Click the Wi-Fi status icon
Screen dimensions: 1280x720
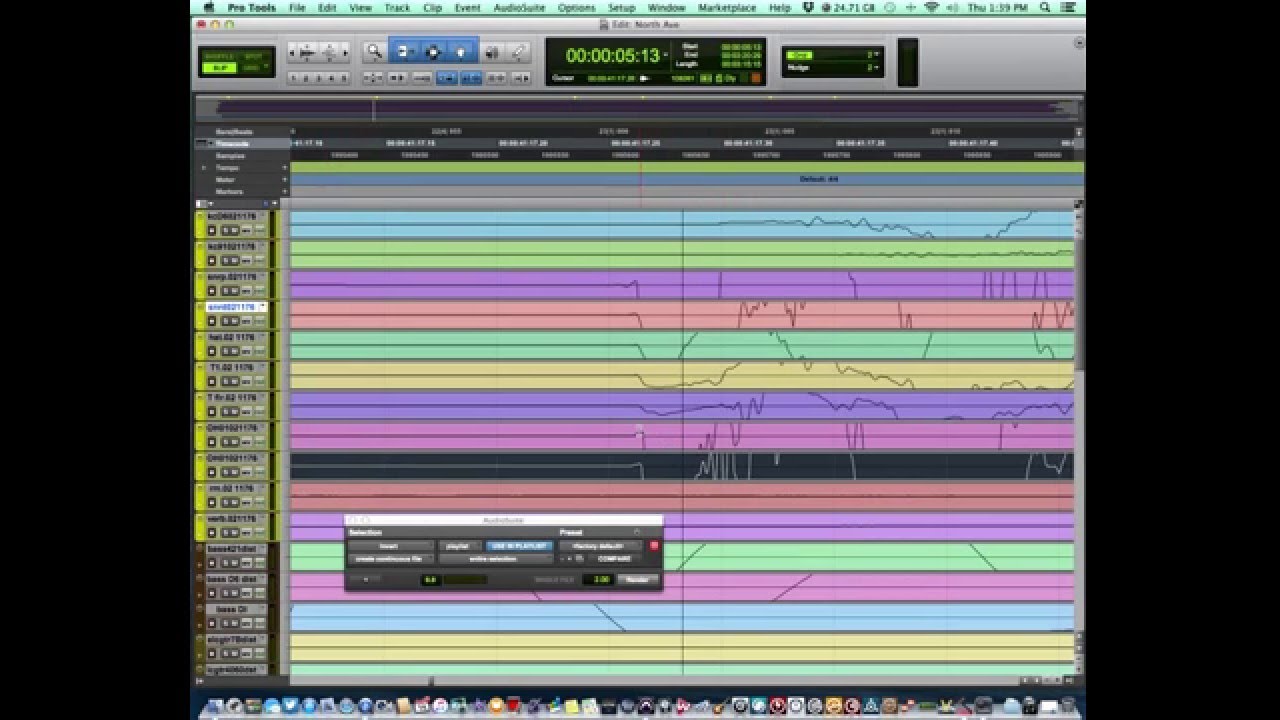[x=932, y=7]
